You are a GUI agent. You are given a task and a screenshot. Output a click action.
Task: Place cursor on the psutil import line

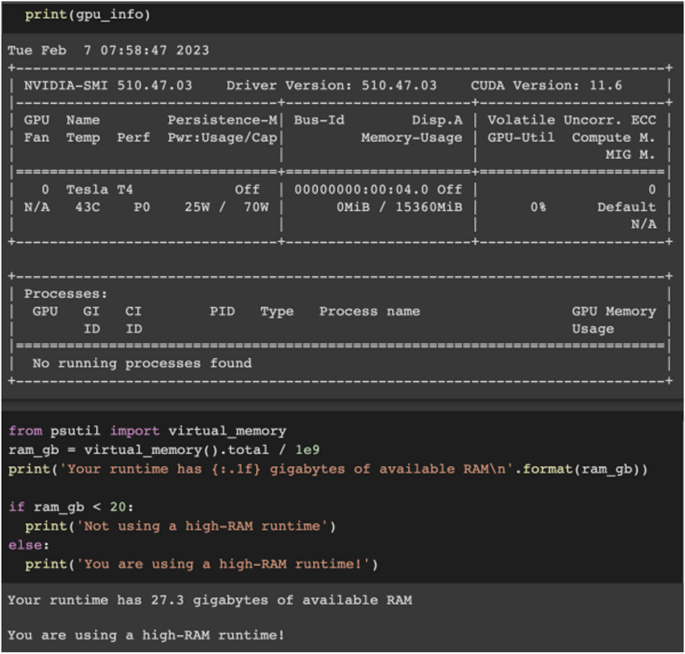pyautogui.click(x=147, y=431)
